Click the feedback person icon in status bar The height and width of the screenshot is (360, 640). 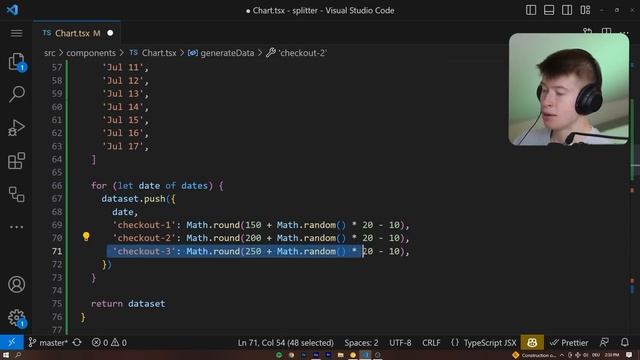tap(604, 342)
